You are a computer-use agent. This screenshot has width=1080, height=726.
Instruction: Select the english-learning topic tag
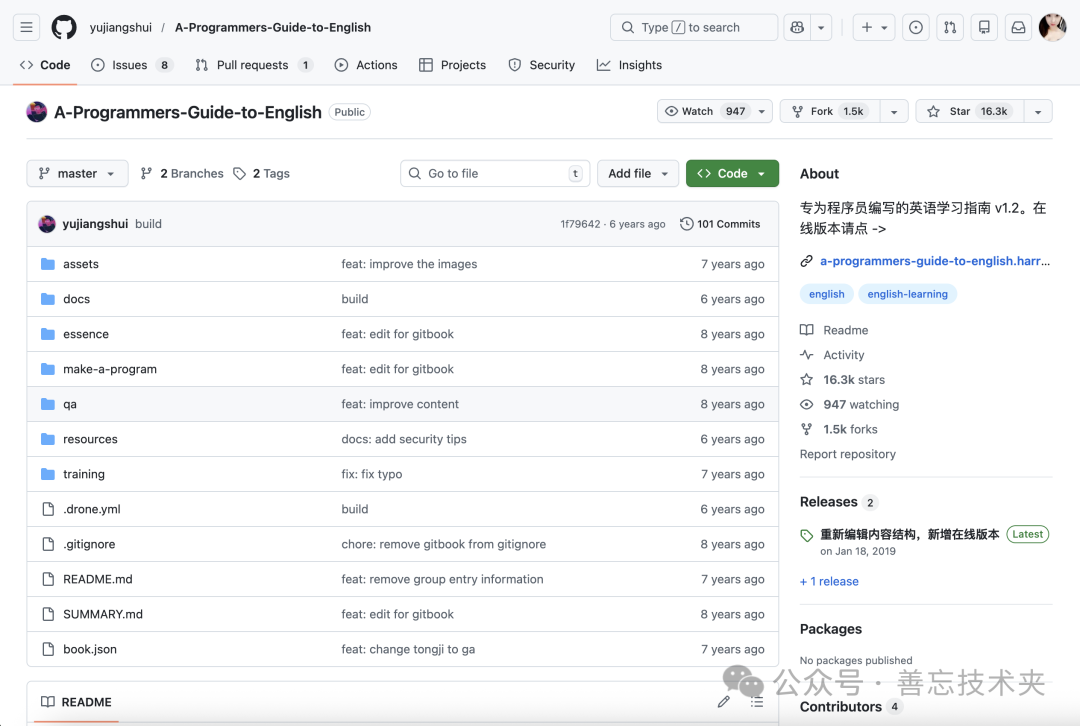tap(907, 293)
